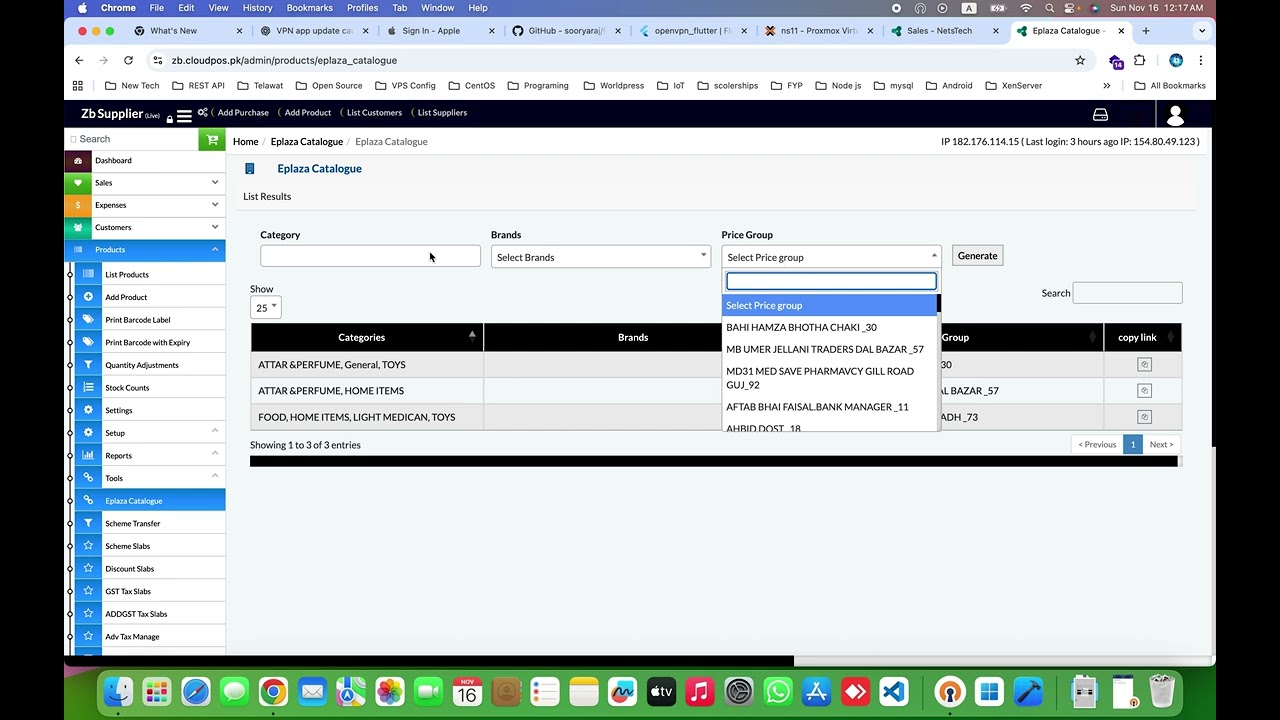Open the Dashboard sidebar icon
The image size is (1280, 720).
pyautogui.click(x=78, y=160)
